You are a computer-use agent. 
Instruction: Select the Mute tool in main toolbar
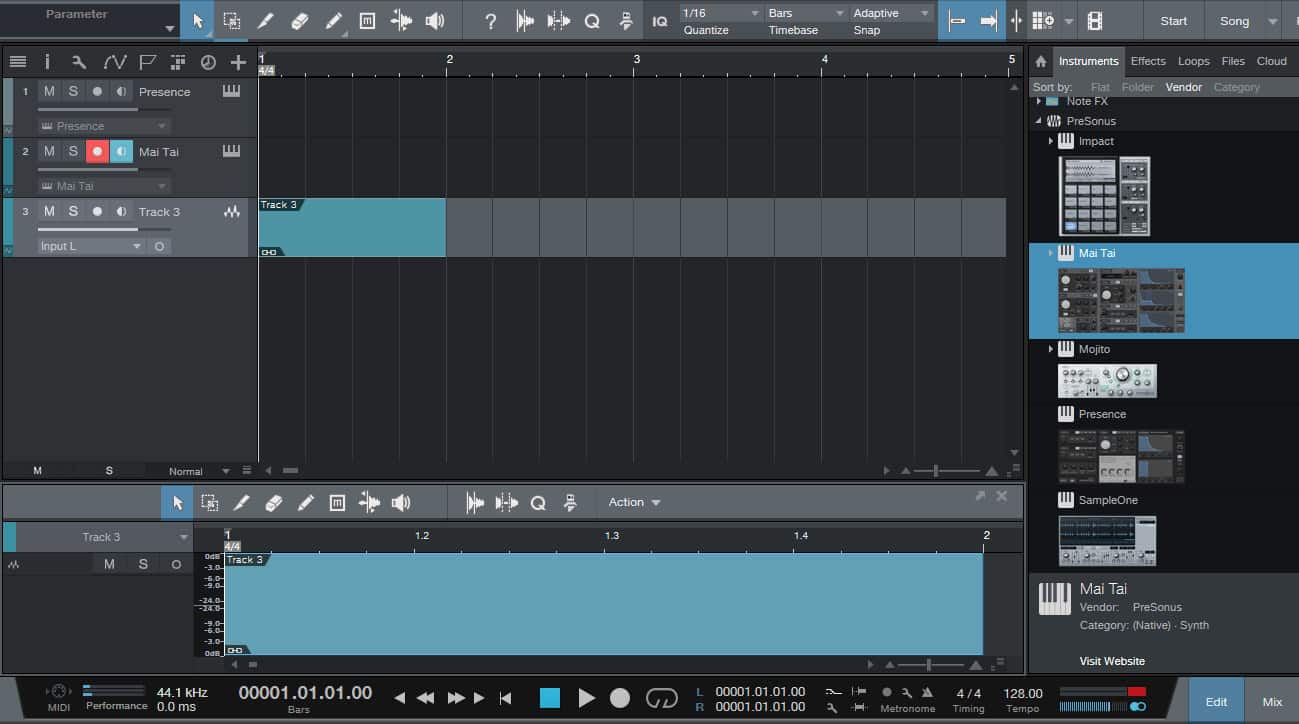(367, 21)
